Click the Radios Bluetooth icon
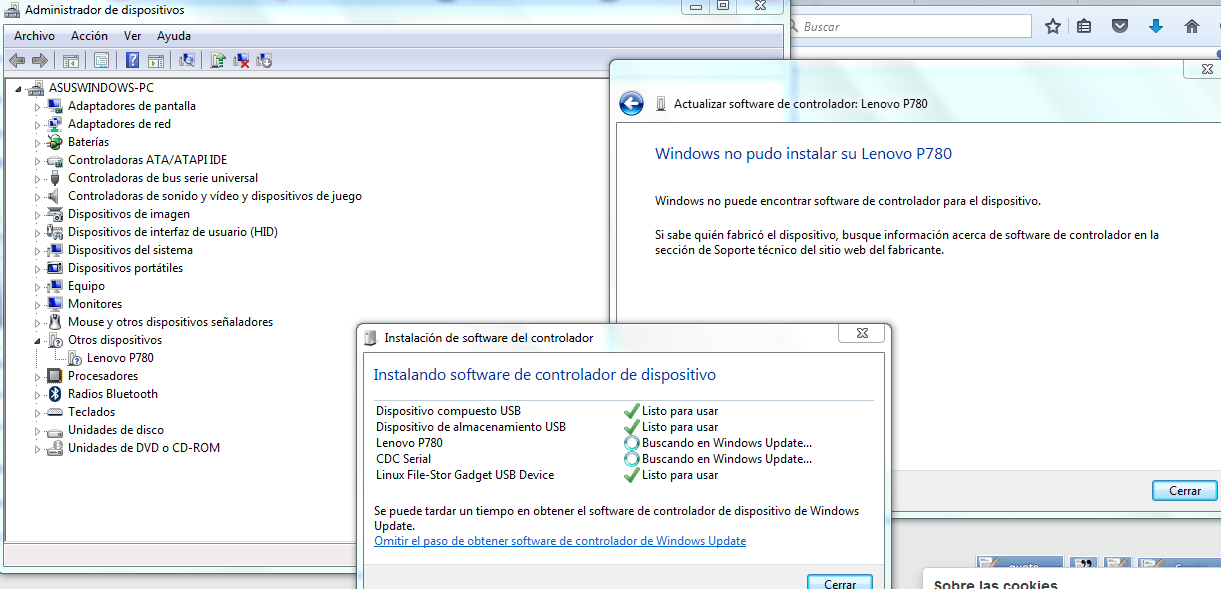The height and width of the screenshot is (589, 1221). (56, 394)
